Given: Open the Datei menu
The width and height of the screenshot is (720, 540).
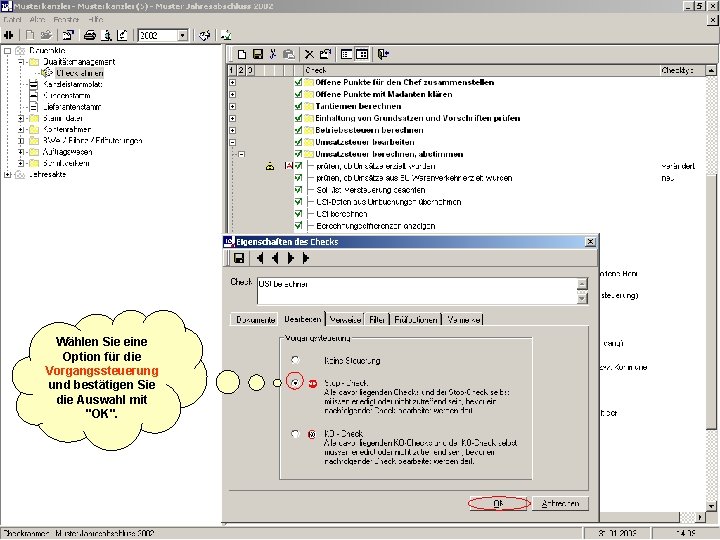Looking at the screenshot, I should coord(12,19).
